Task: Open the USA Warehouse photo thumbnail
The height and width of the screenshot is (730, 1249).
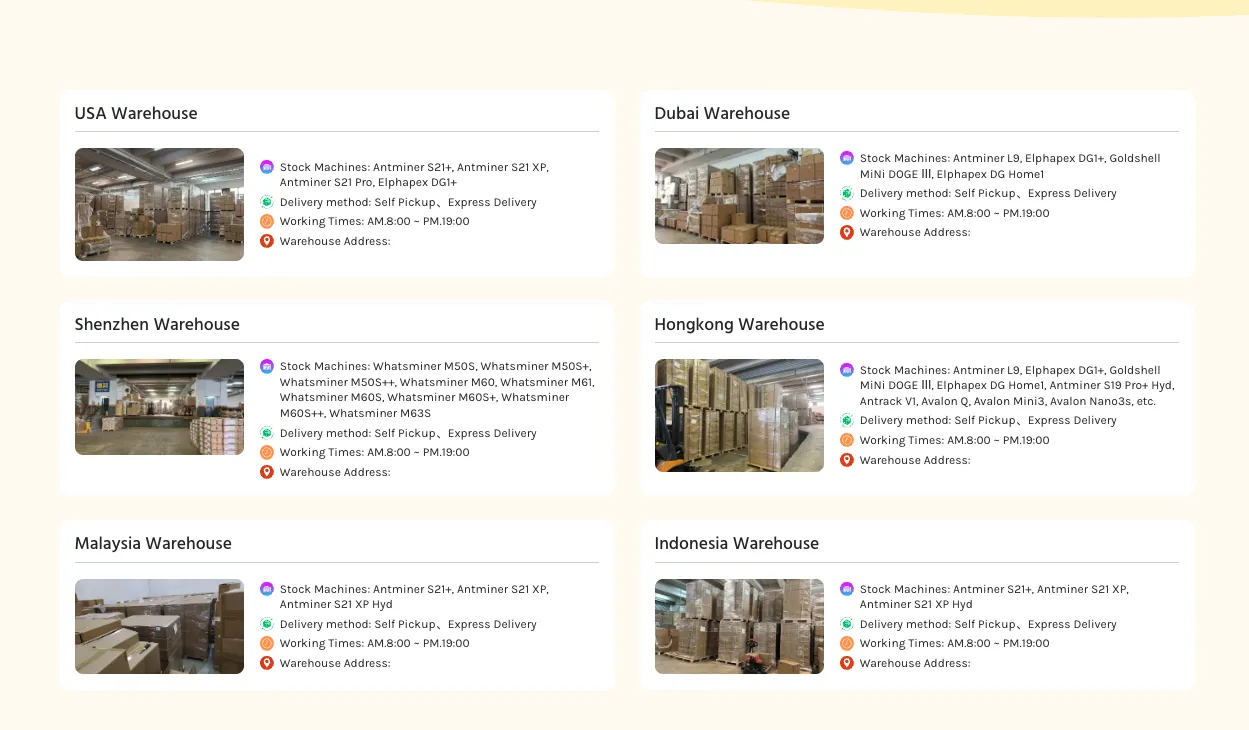Action: [159, 204]
